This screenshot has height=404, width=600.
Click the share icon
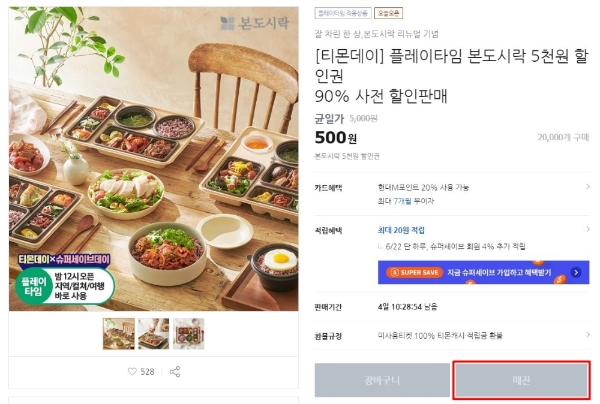[x=176, y=371]
